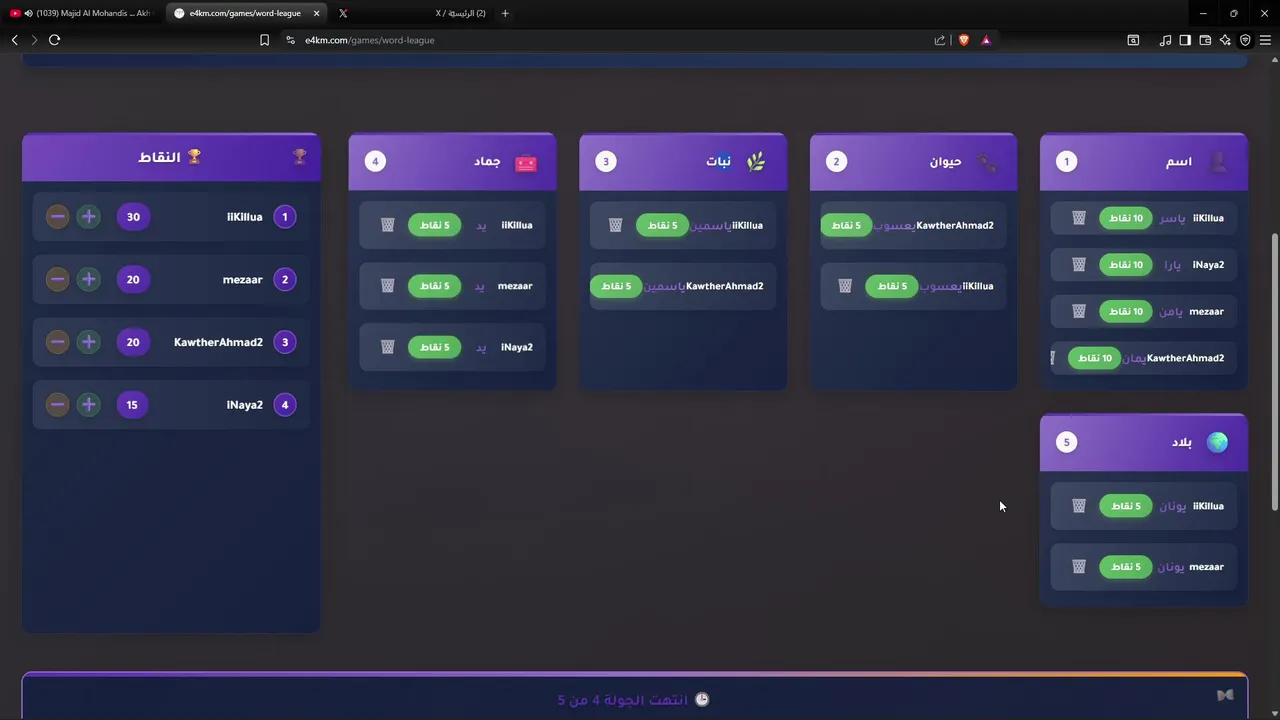The image size is (1280, 720).
Task: Click the score 30 badge for iiKillua
Action: pos(133,217)
